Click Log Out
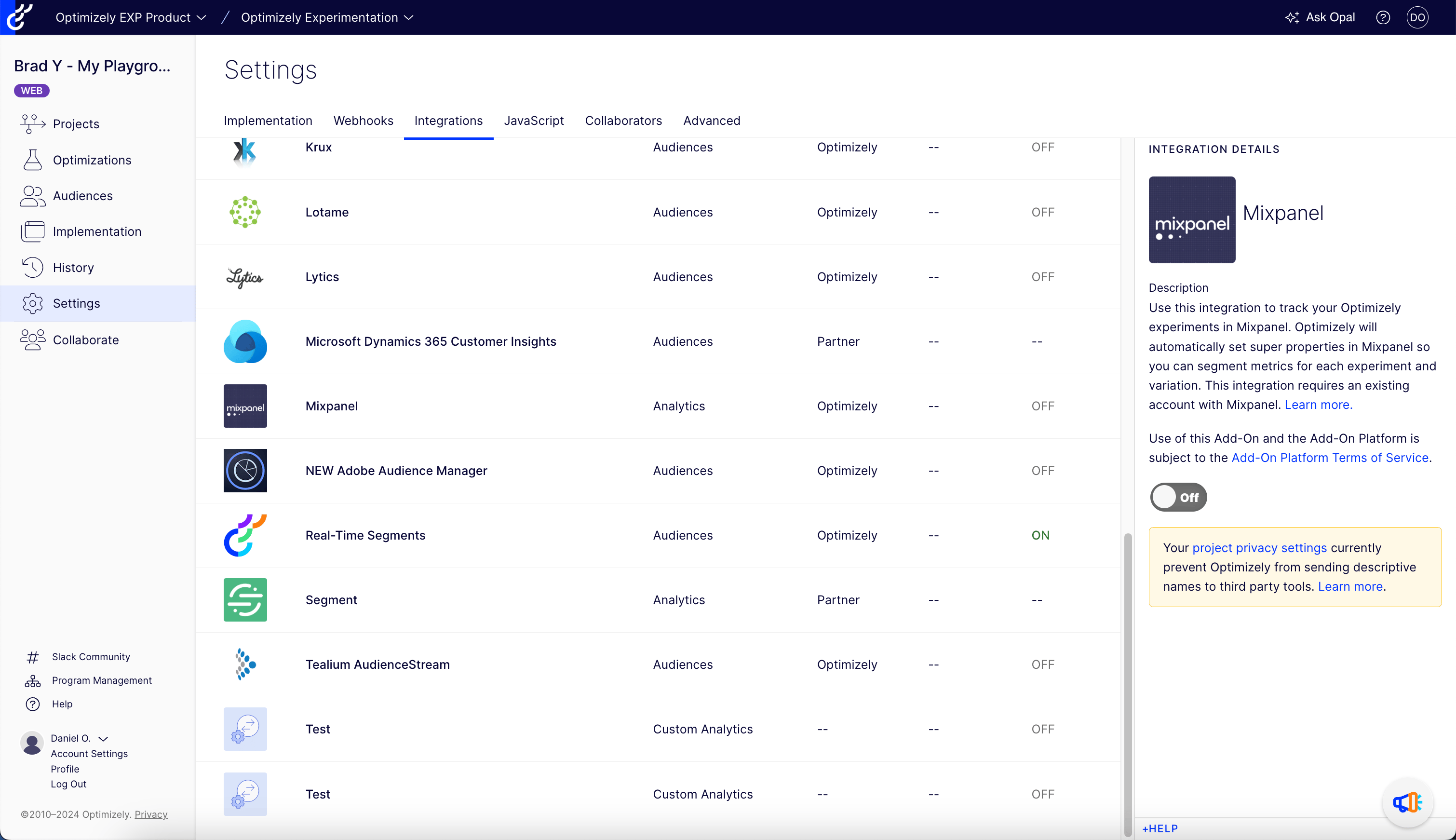The image size is (1456, 840). (x=68, y=784)
